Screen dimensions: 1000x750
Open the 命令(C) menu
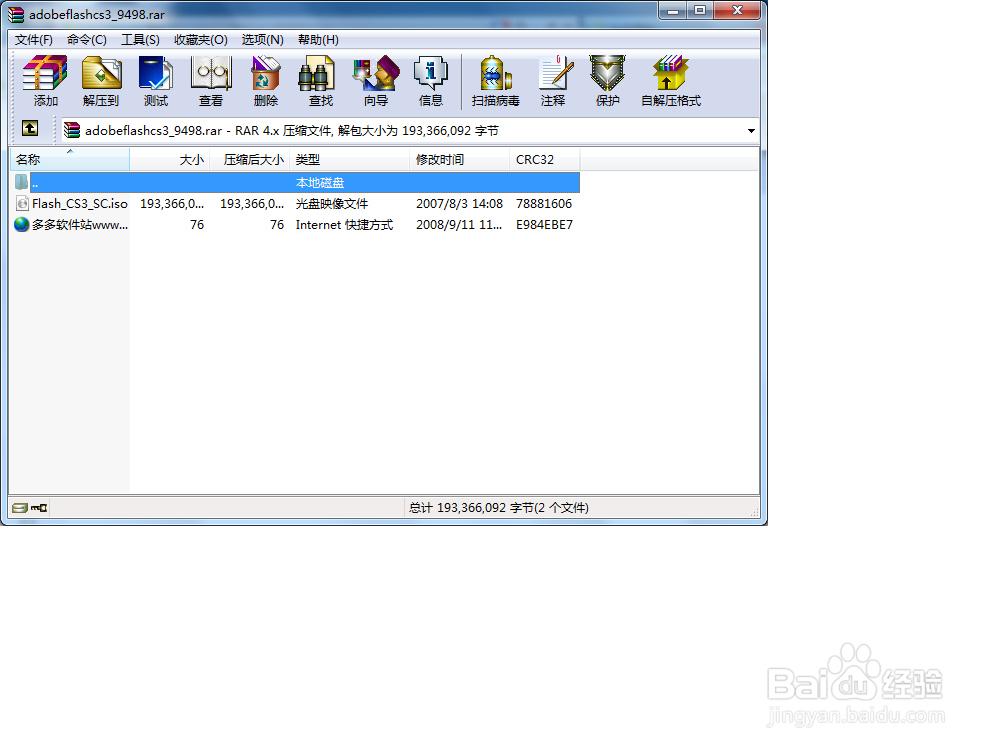pyautogui.click(x=87, y=40)
